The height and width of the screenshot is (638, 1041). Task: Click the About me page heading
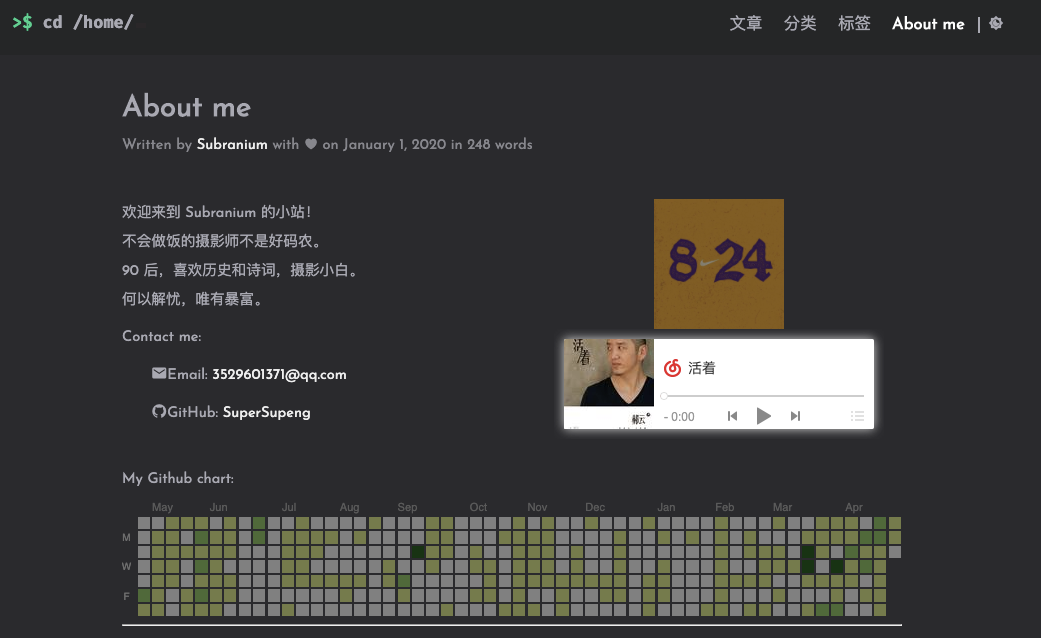pos(187,106)
